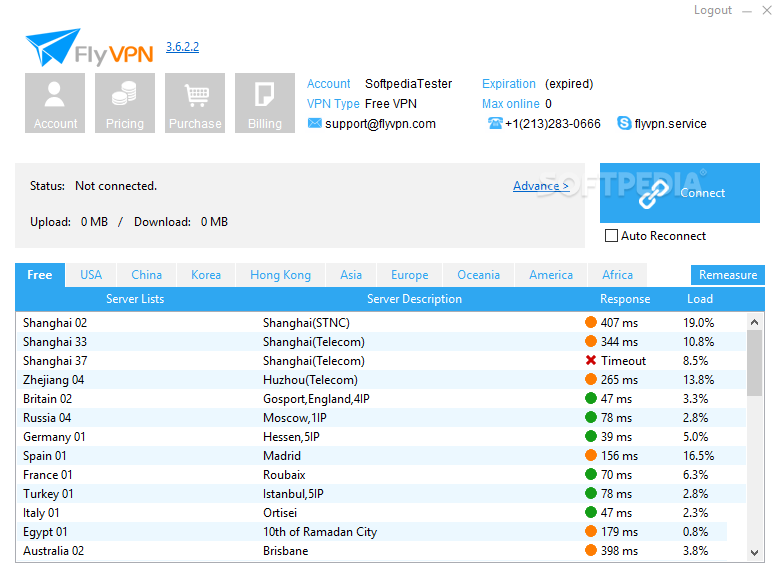The image size is (780, 578).
Task: Select the Italy 01 server row
Action: pos(381,512)
